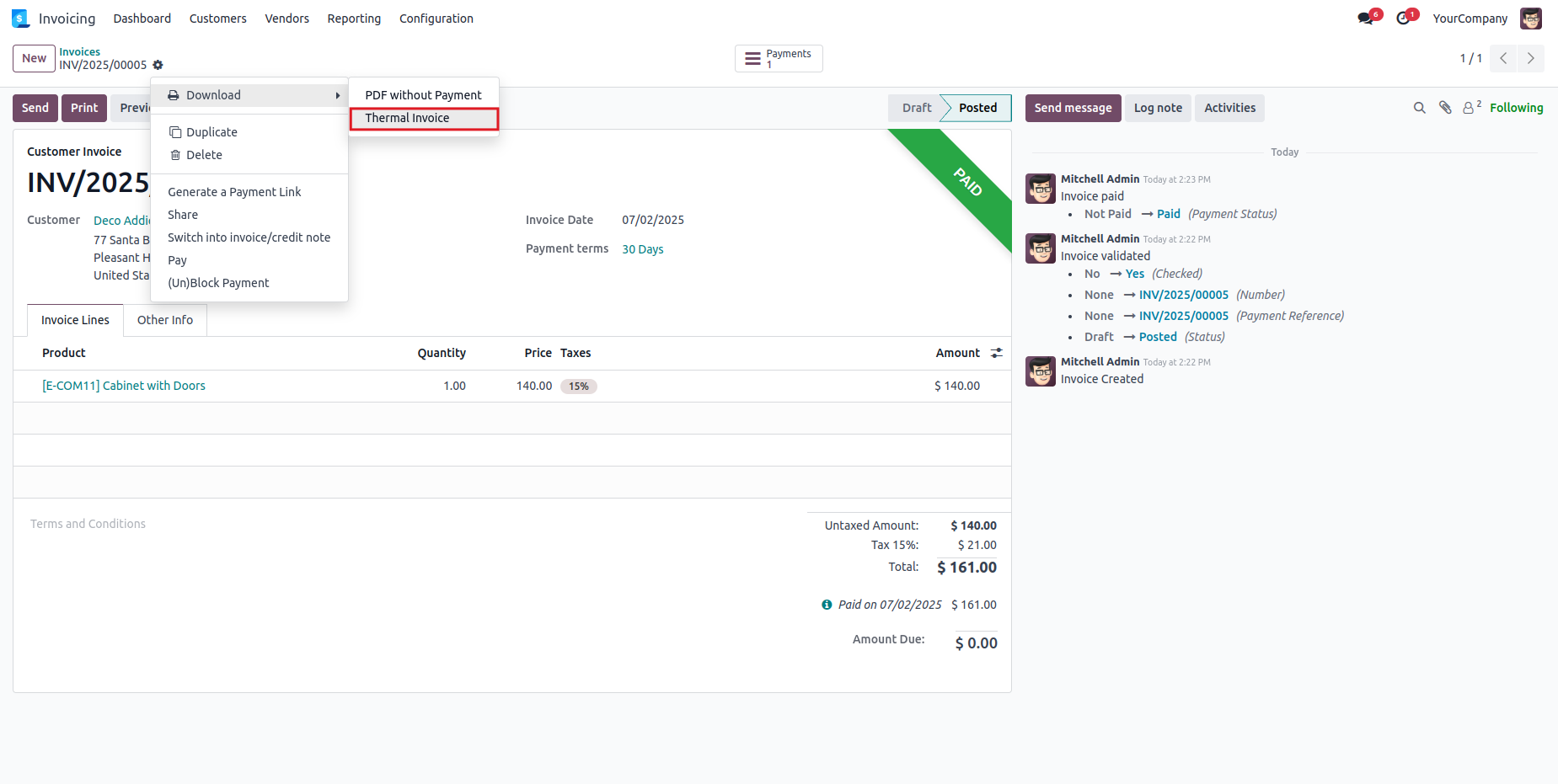Select Switch into invoice/credit note
Screen dimensions: 1558x784
pyautogui.click(x=249, y=237)
